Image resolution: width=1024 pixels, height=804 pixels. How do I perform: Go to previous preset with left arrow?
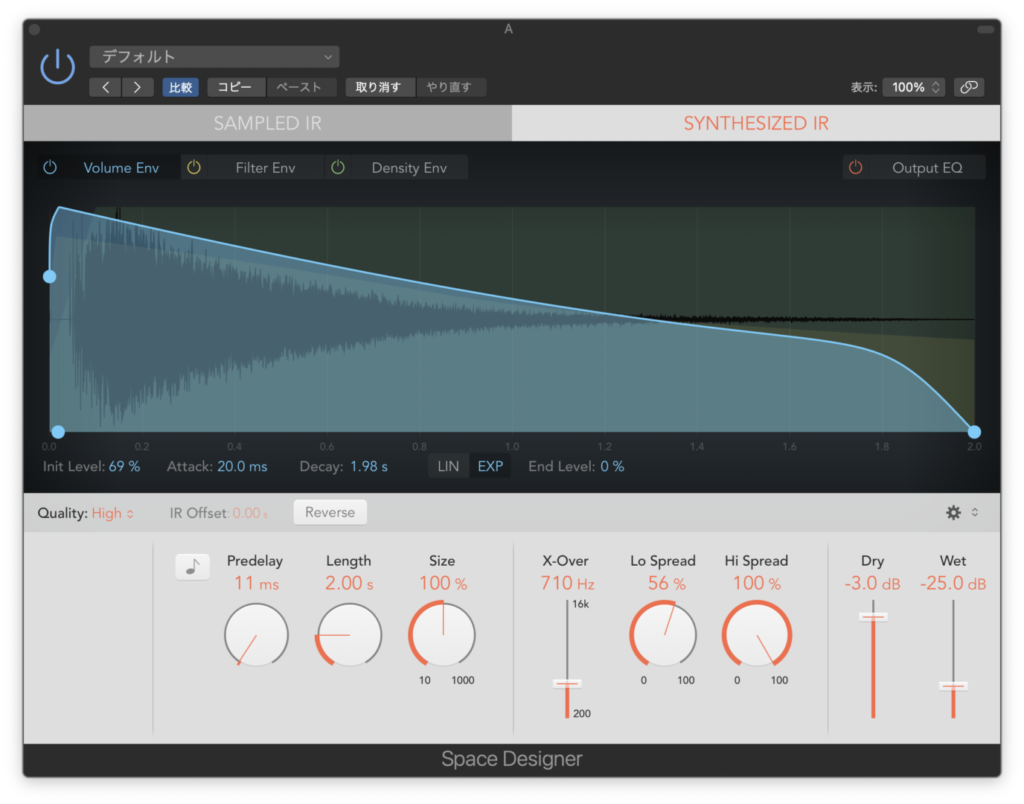pyautogui.click(x=105, y=87)
